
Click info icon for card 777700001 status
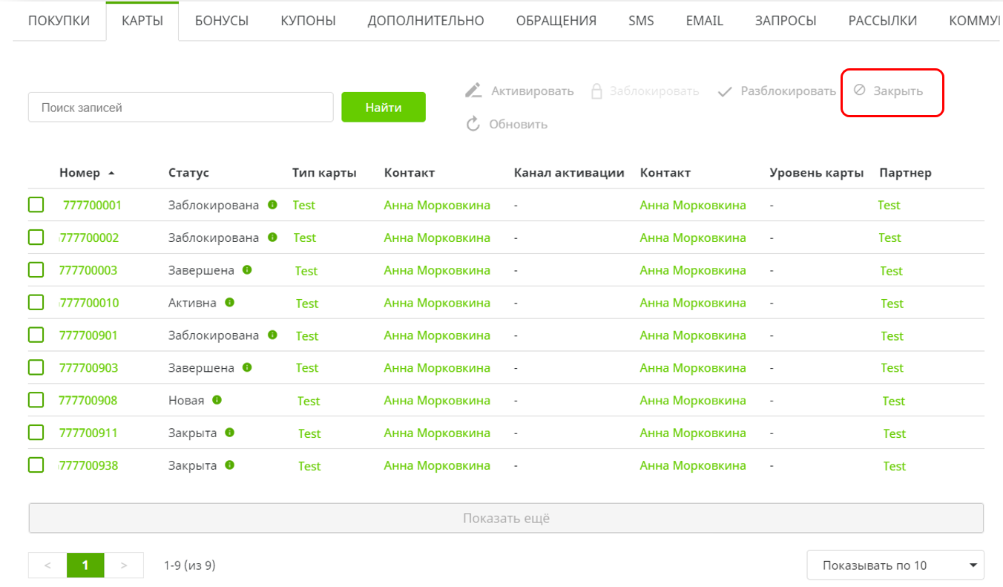click(272, 205)
